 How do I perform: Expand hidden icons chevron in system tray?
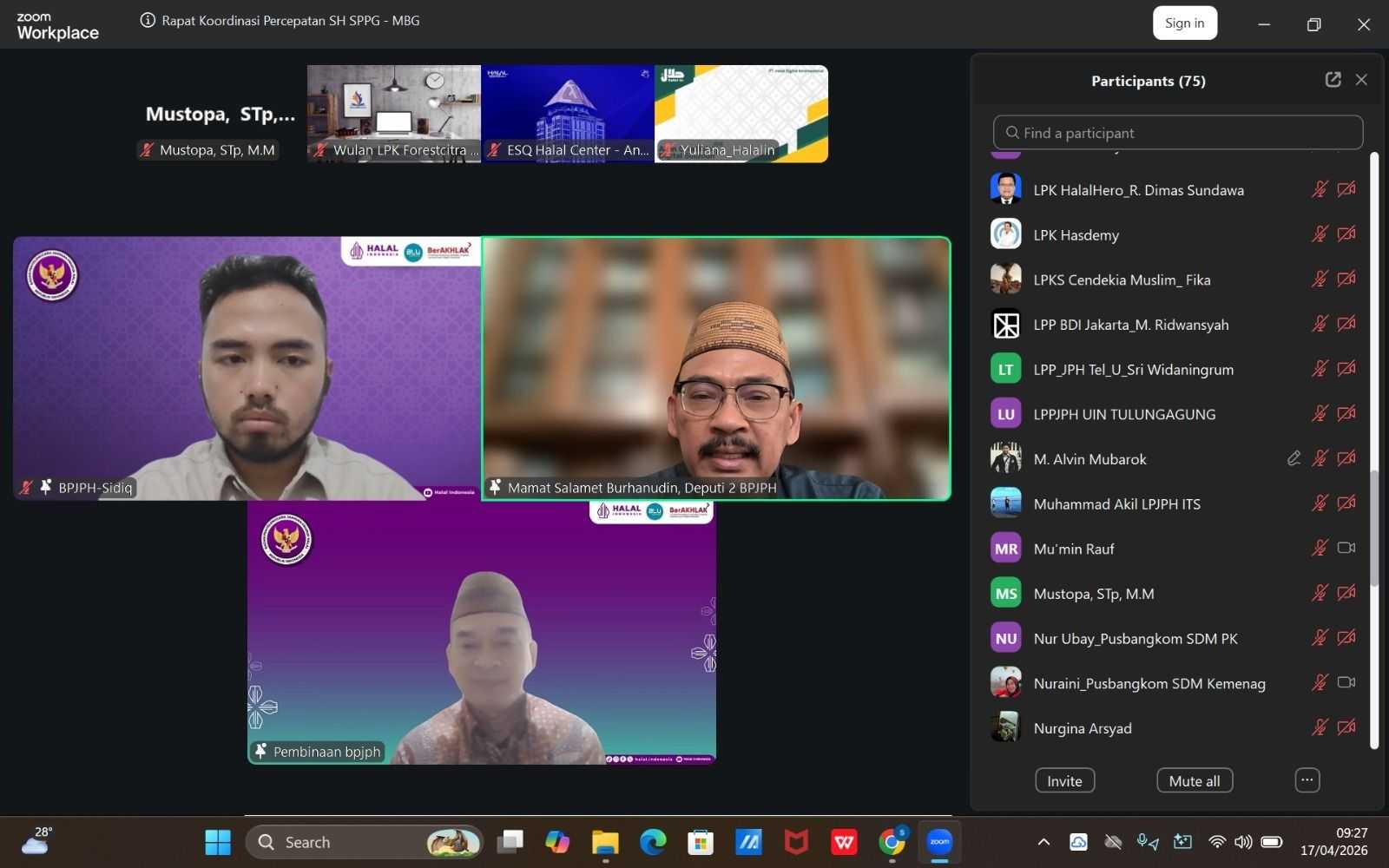1043,841
